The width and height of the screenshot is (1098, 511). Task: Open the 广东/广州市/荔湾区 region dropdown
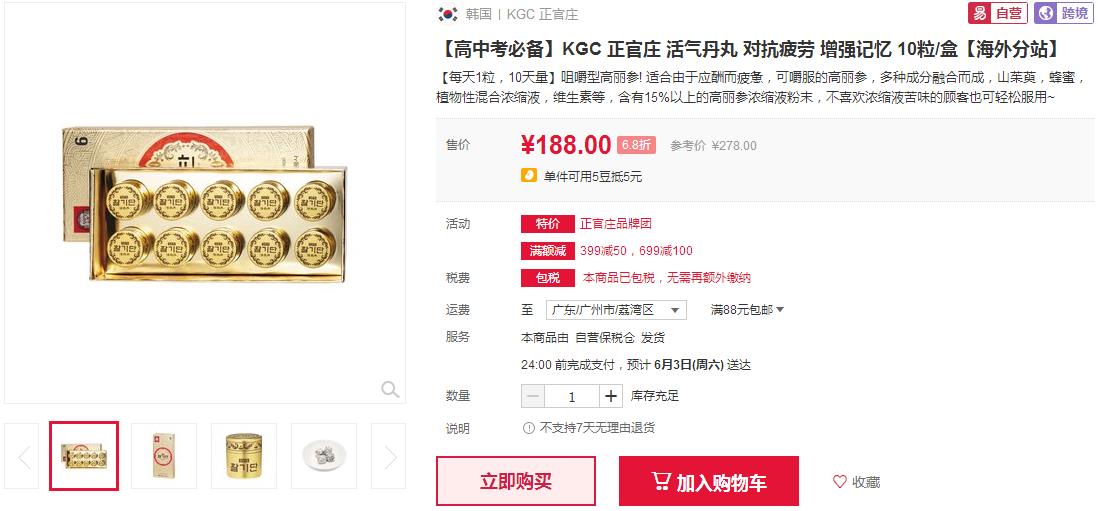point(616,309)
